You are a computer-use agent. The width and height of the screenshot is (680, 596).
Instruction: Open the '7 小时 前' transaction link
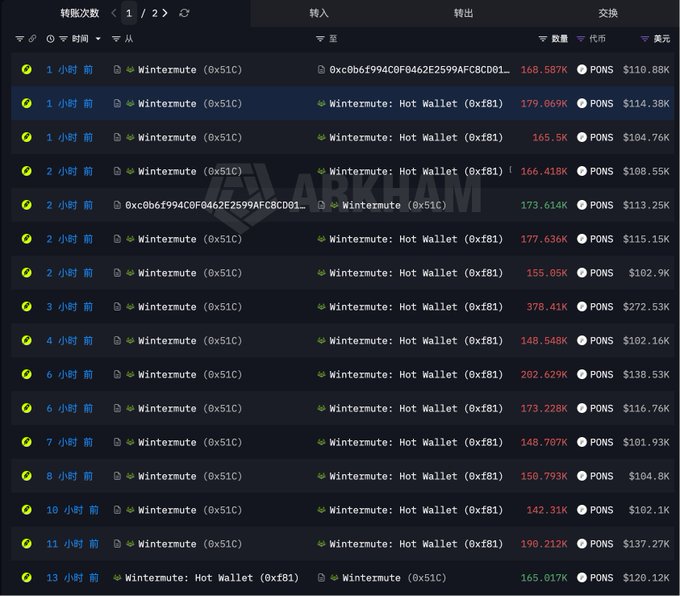(x=69, y=442)
